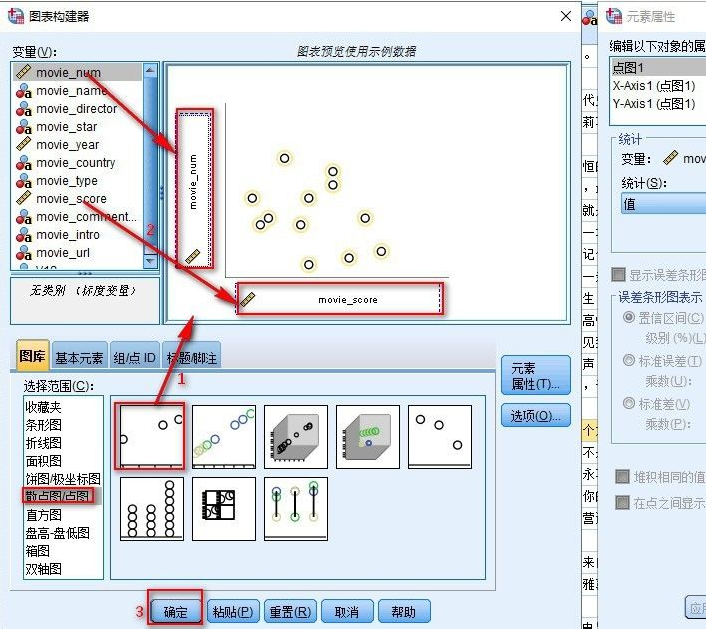Screen dimensions: 706x629
Task: Open 选项(O) button
Action: pos(536,415)
